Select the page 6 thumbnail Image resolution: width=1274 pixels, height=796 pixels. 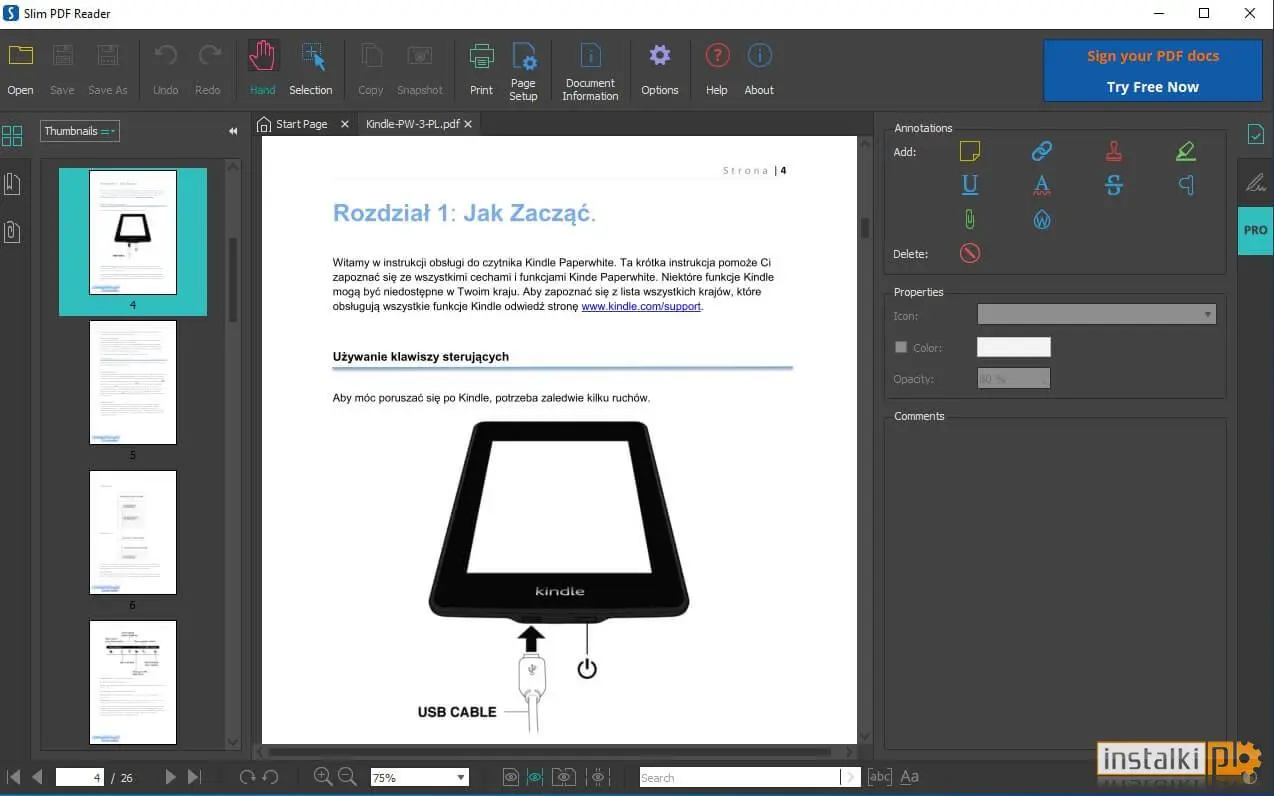(133, 532)
